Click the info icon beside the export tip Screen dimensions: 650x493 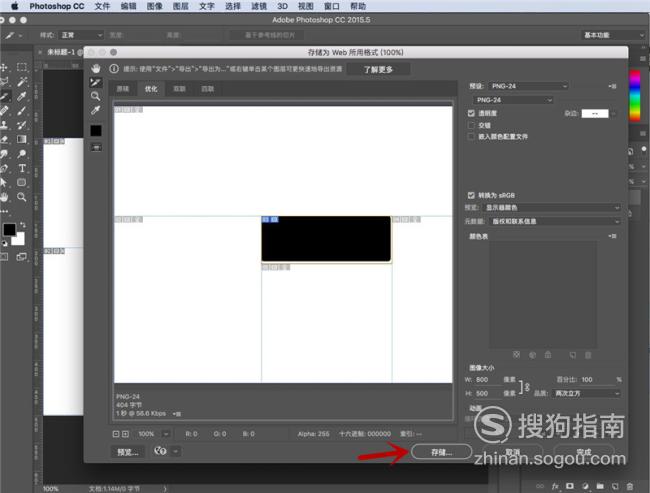pyautogui.click(x=114, y=69)
